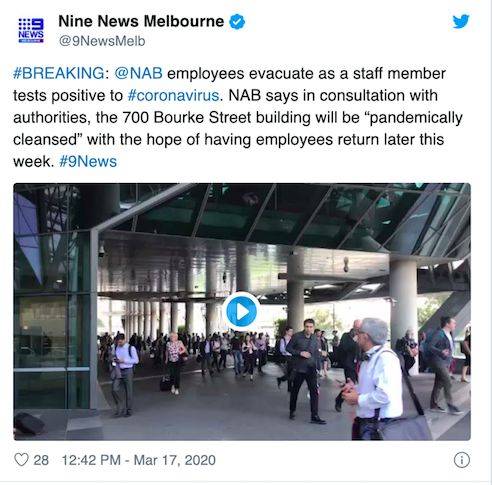
Task: Click the 28 likes count
Action: (41, 460)
